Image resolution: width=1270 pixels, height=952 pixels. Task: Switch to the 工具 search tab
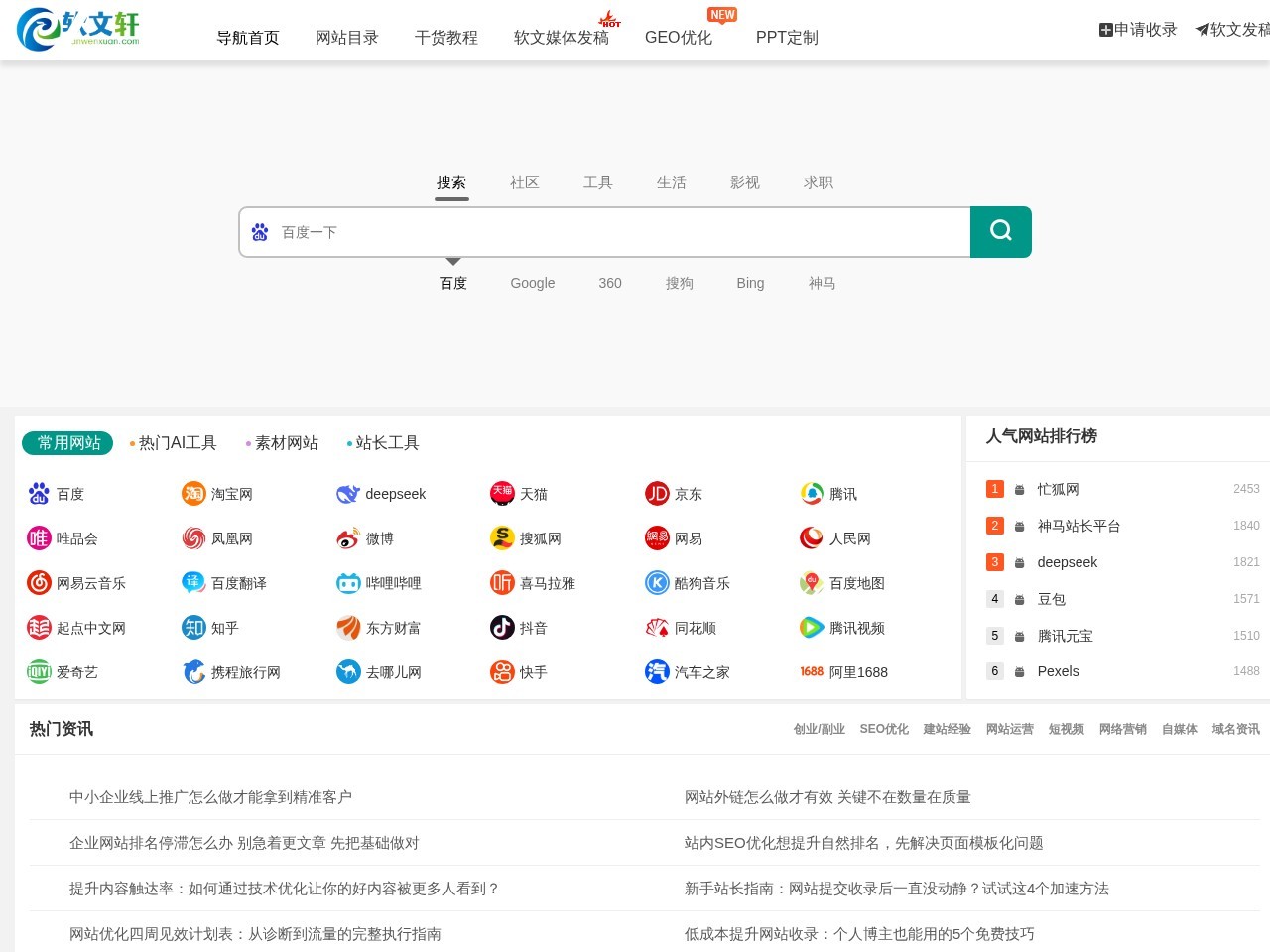[x=598, y=182]
